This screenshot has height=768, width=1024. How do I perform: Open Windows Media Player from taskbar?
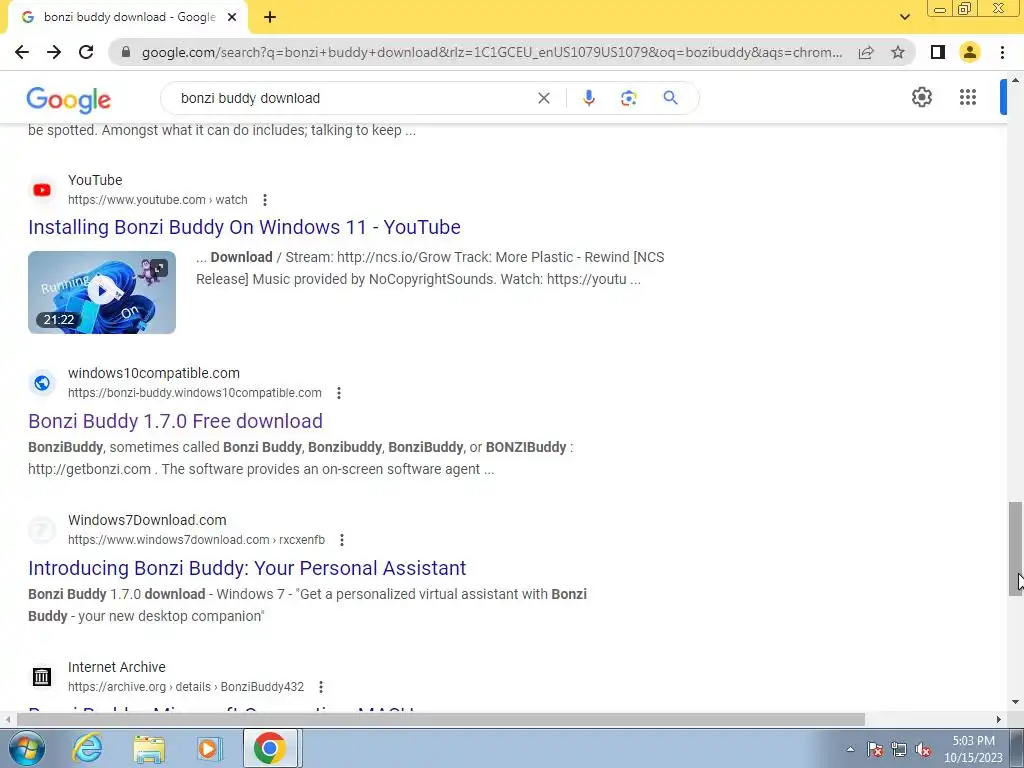tap(210, 748)
